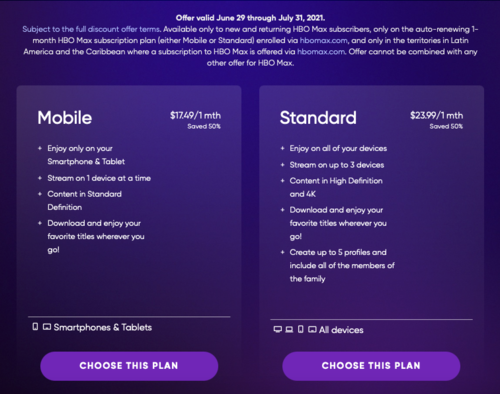Image resolution: width=500 pixels, height=394 pixels.
Task: Click hbomax.com link after "offered via"
Action: pos(321,52)
